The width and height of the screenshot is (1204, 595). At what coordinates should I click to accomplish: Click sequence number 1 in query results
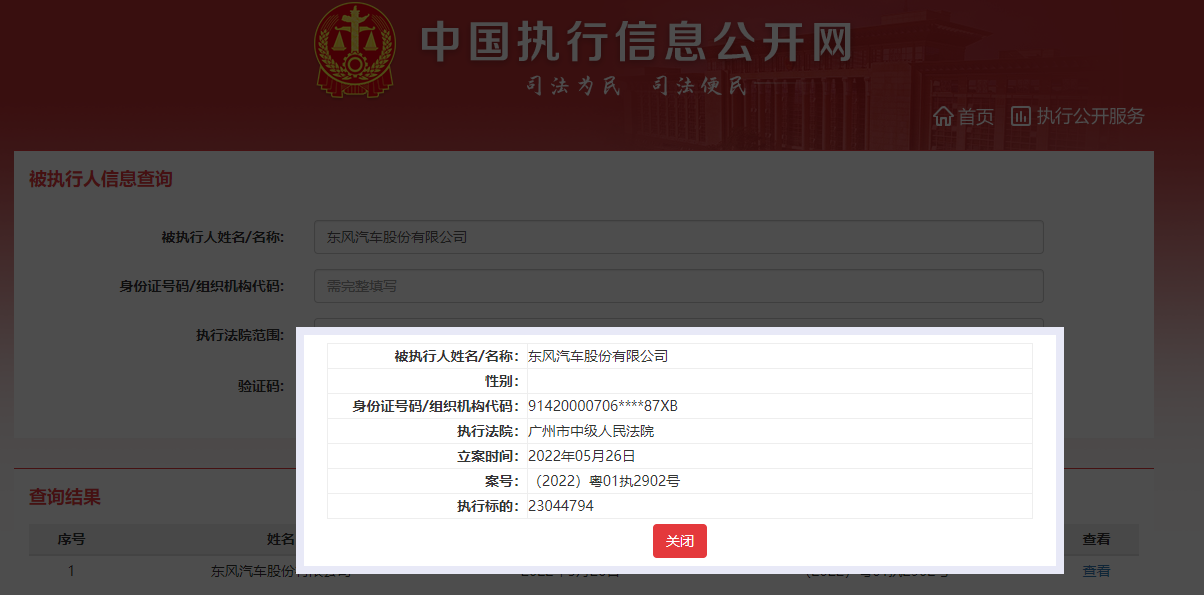tap(69, 570)
